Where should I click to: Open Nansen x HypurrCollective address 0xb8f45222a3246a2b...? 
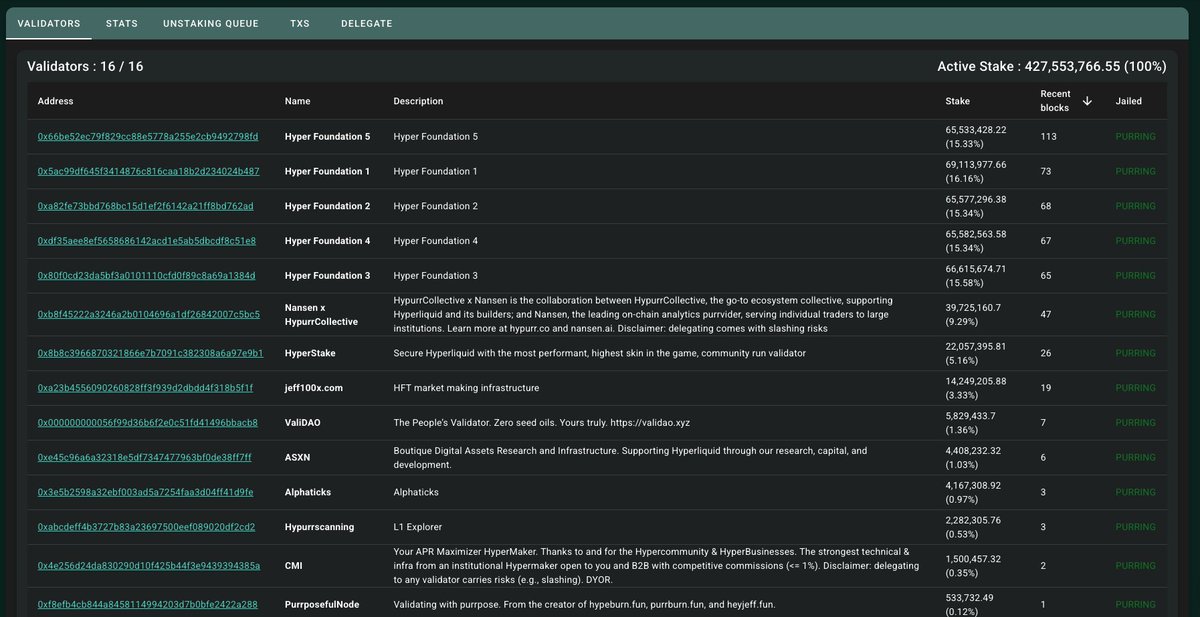click(149, 314)
